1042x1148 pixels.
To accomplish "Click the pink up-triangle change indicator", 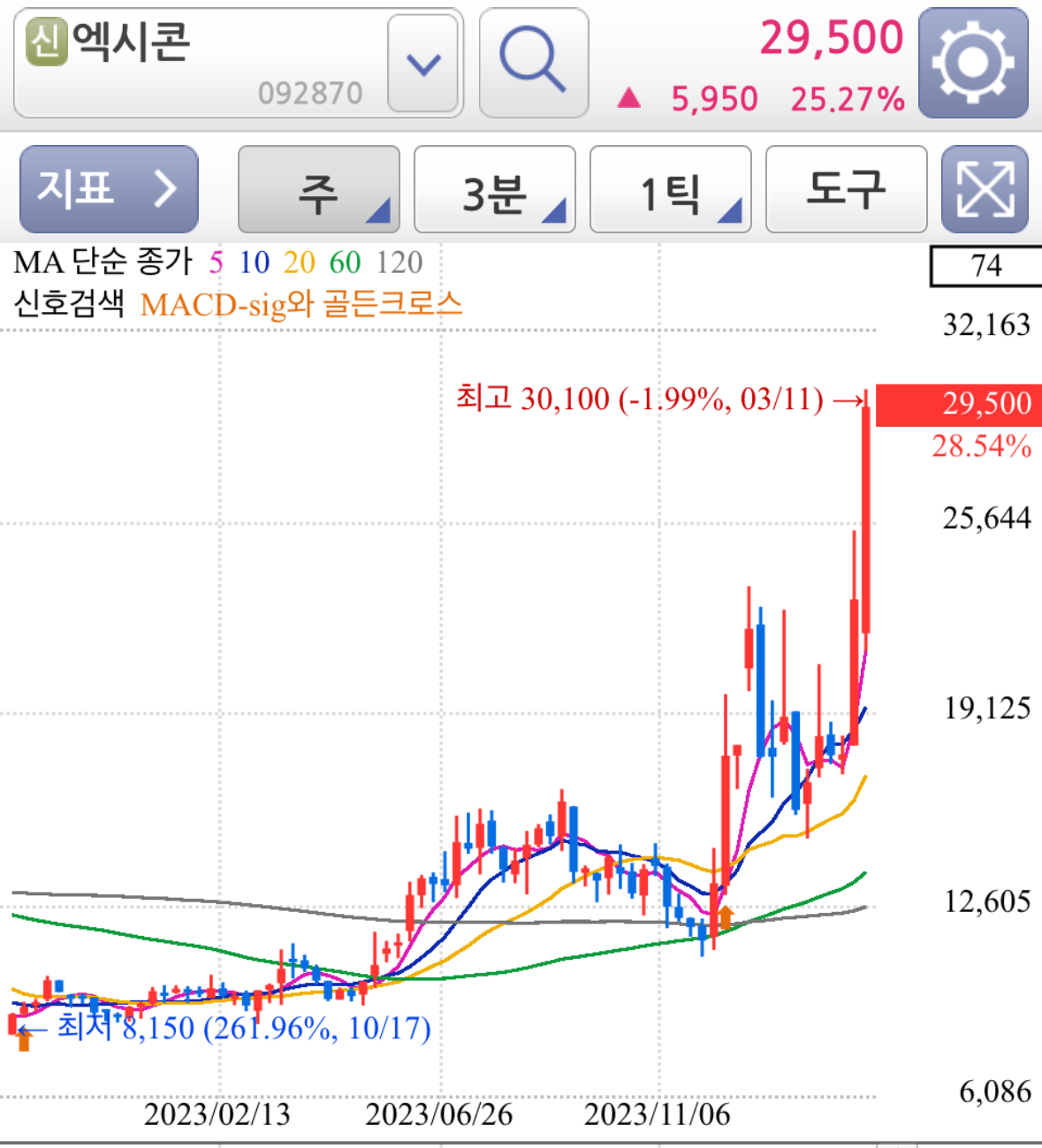I will pyautogui.click(x=629, y=97).
